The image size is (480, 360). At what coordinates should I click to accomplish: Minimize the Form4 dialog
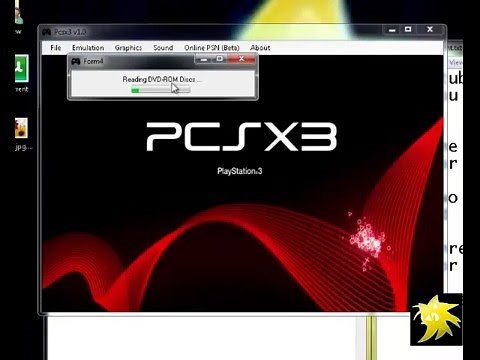click(x=204, y=59)
